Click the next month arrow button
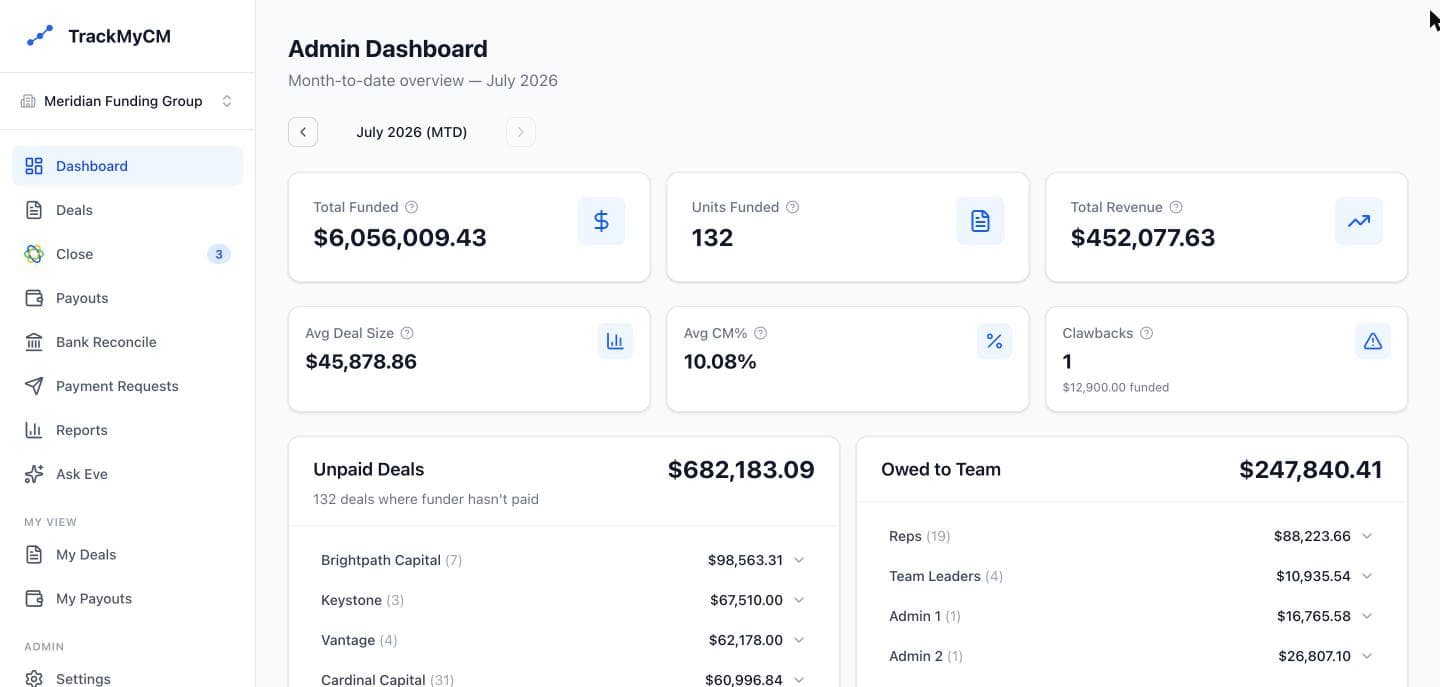The image size is (1440, 687). [x=520, y=132]
